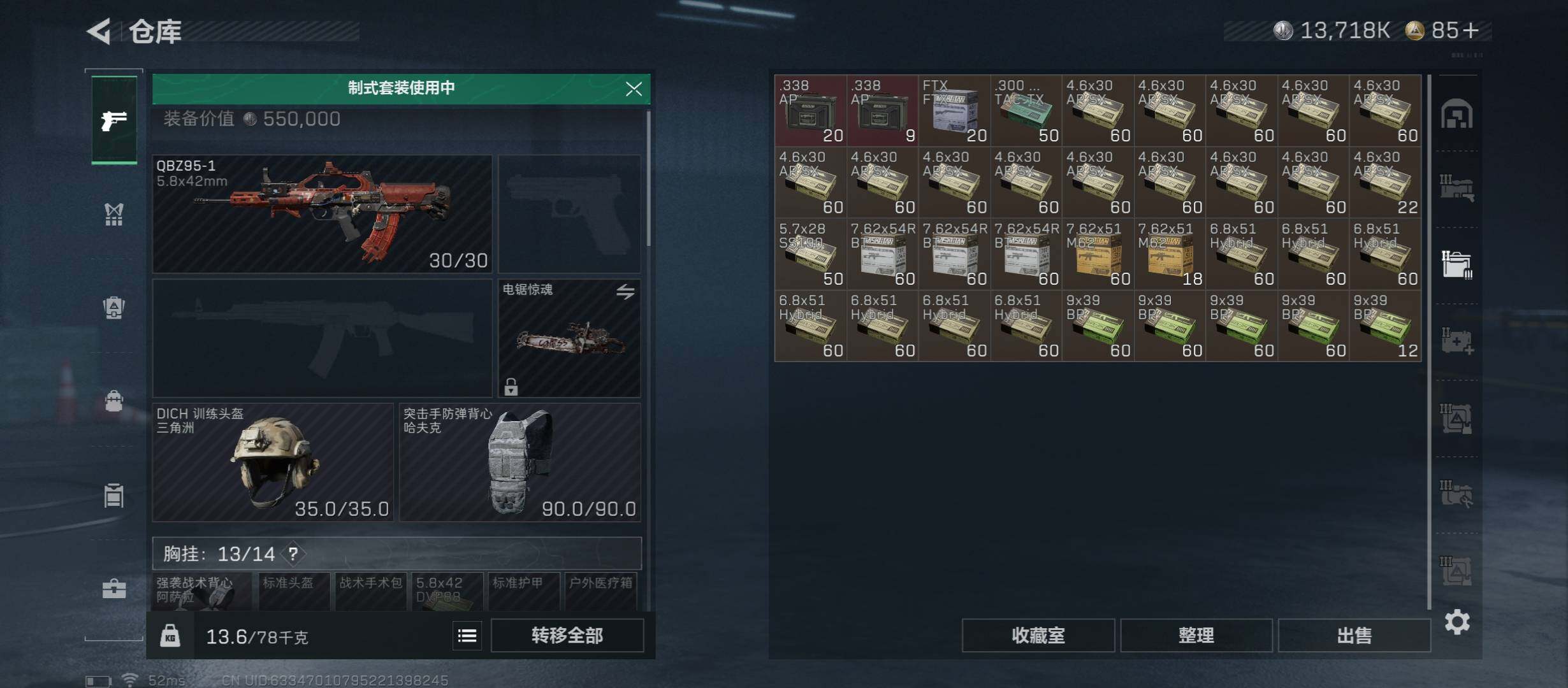Click the 整理 organize button
1568x688 pixels.
pos(1196,635)
